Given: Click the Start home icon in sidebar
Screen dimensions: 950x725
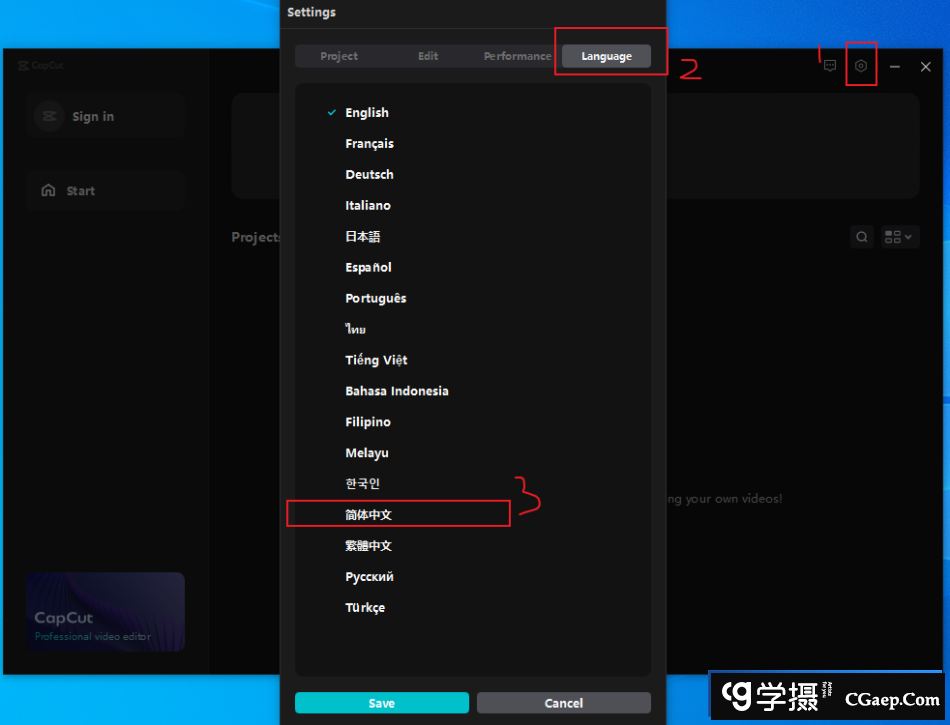Looking at the screenshot, I should 48,190.
